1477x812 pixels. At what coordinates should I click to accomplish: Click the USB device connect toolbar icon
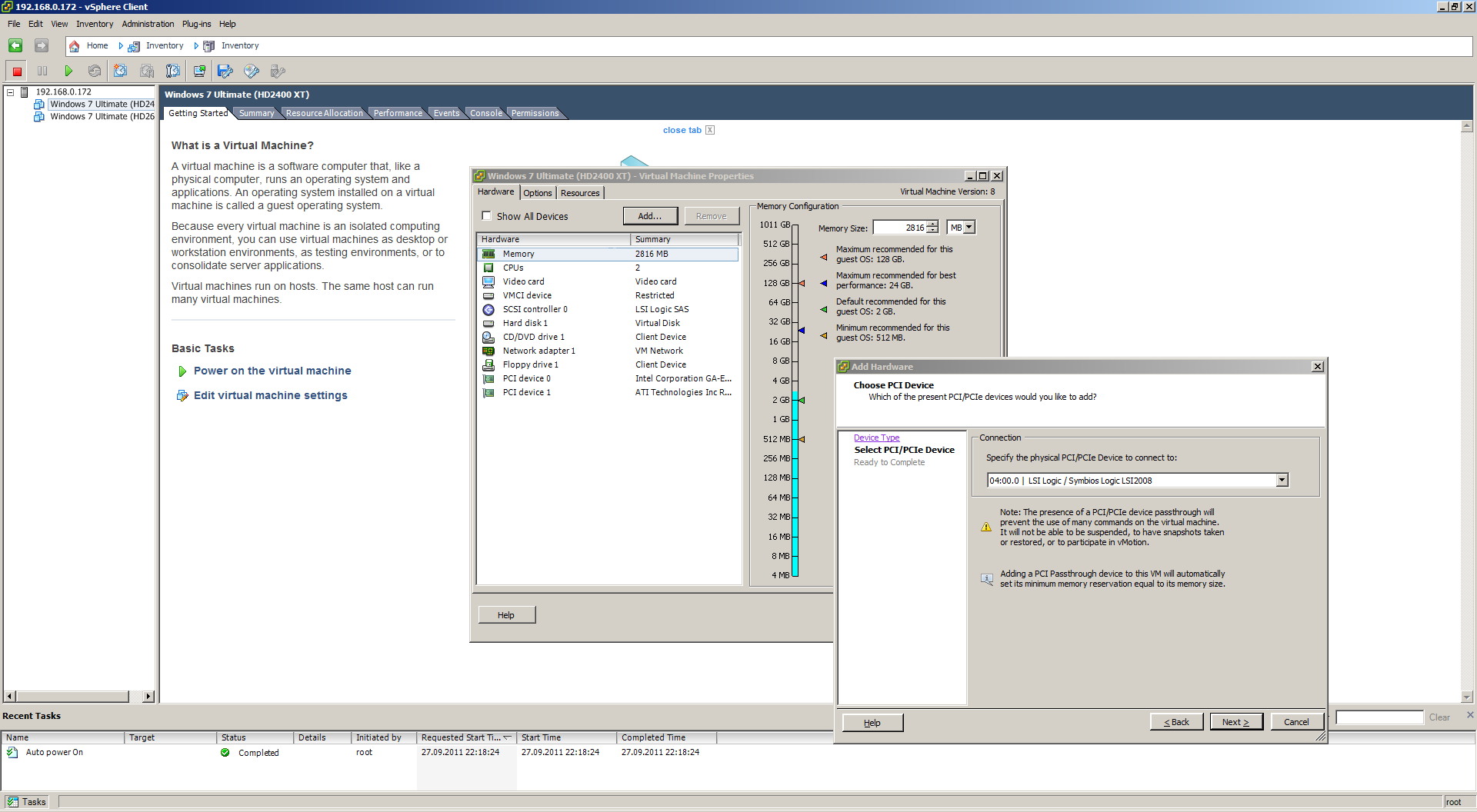pos(278,72)
